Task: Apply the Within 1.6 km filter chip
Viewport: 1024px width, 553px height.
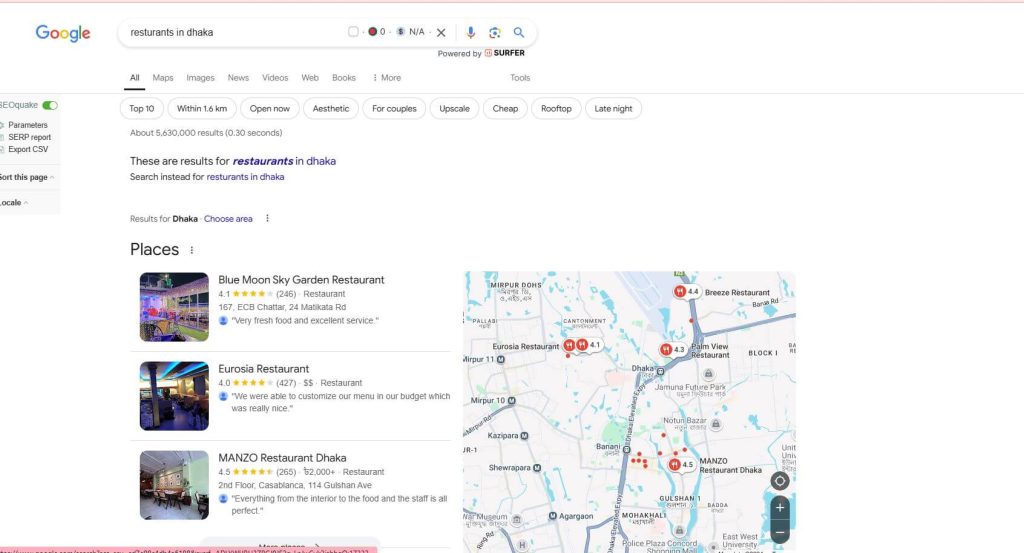Action: pyautogui.click(x=202, y=108)
